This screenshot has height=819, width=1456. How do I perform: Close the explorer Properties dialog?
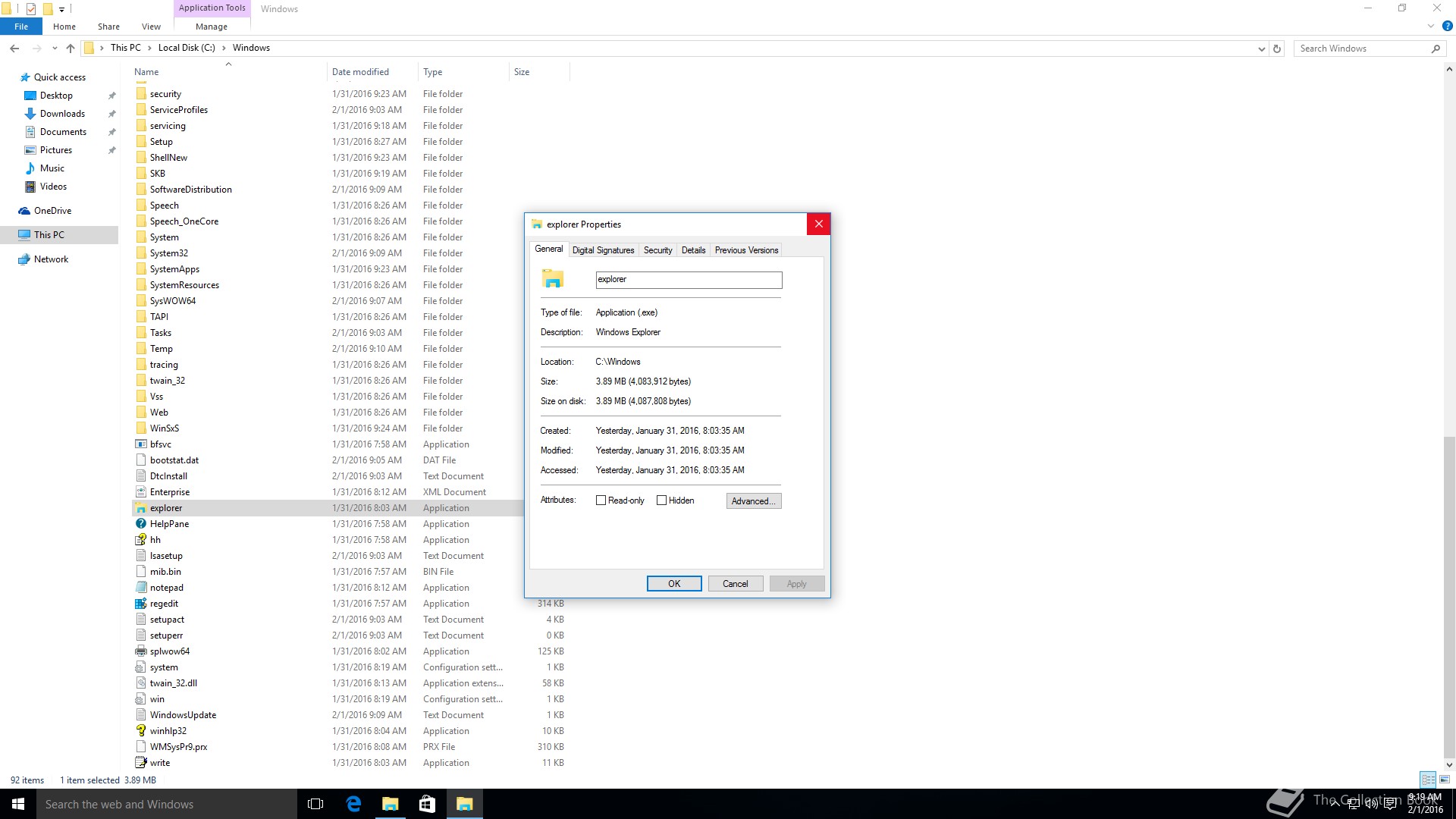point(818,224)
